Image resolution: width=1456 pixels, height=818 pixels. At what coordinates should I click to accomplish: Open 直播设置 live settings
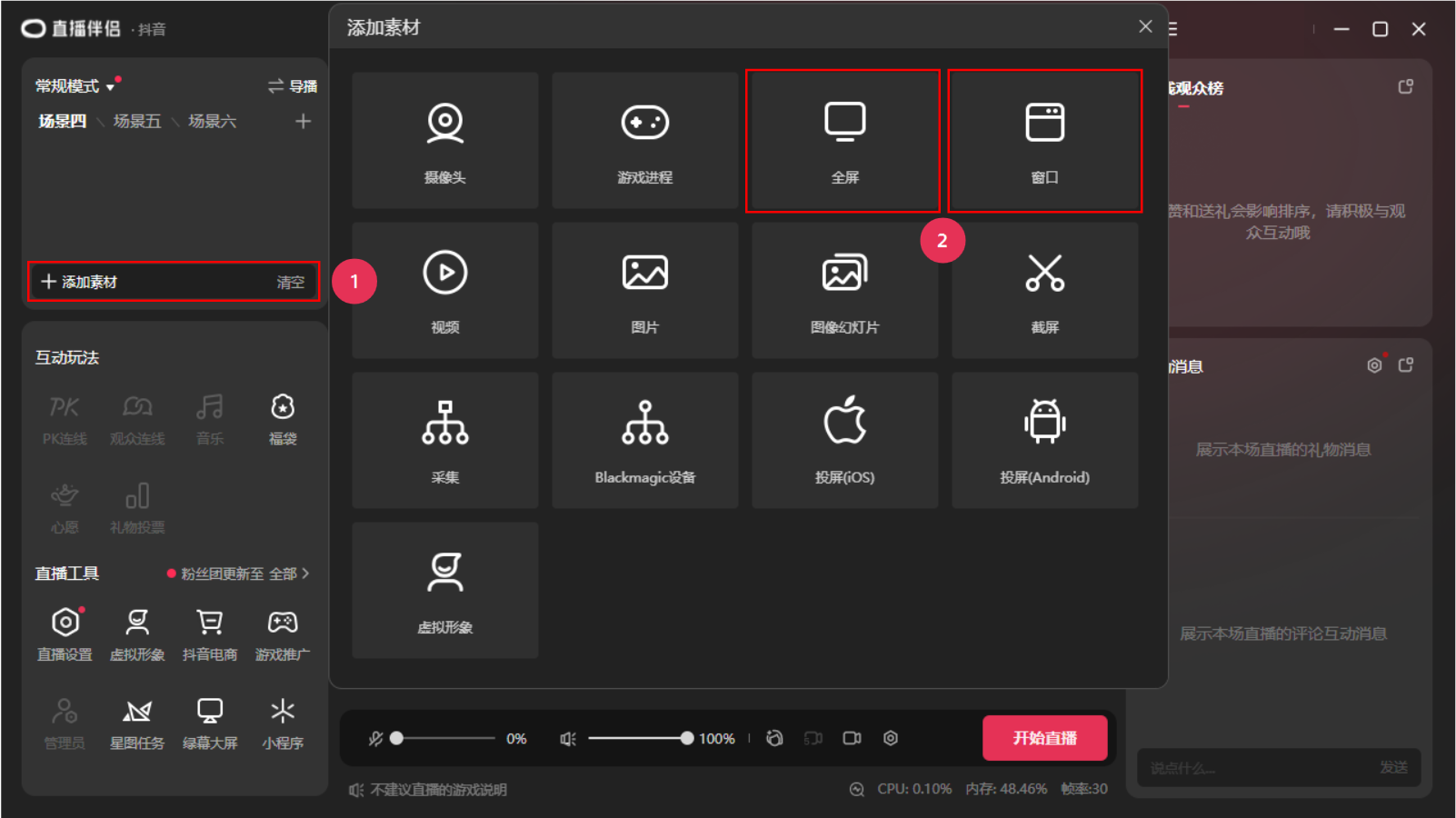(65, 634)
